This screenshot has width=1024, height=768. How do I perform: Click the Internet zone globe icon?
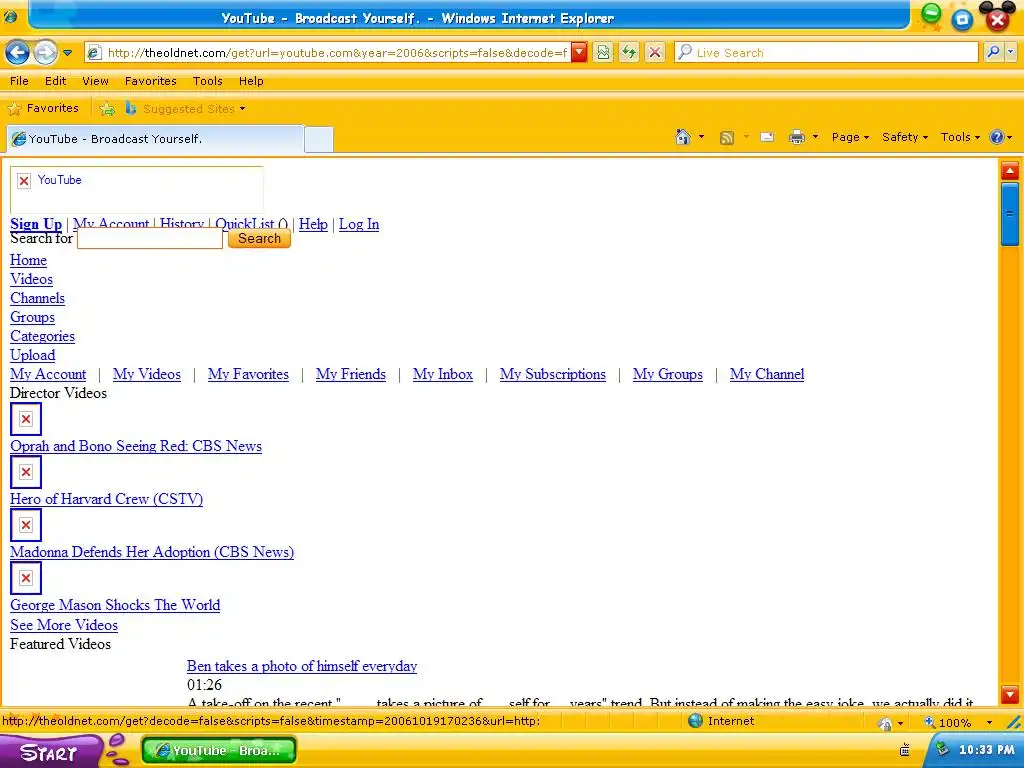tap(696, 721)
